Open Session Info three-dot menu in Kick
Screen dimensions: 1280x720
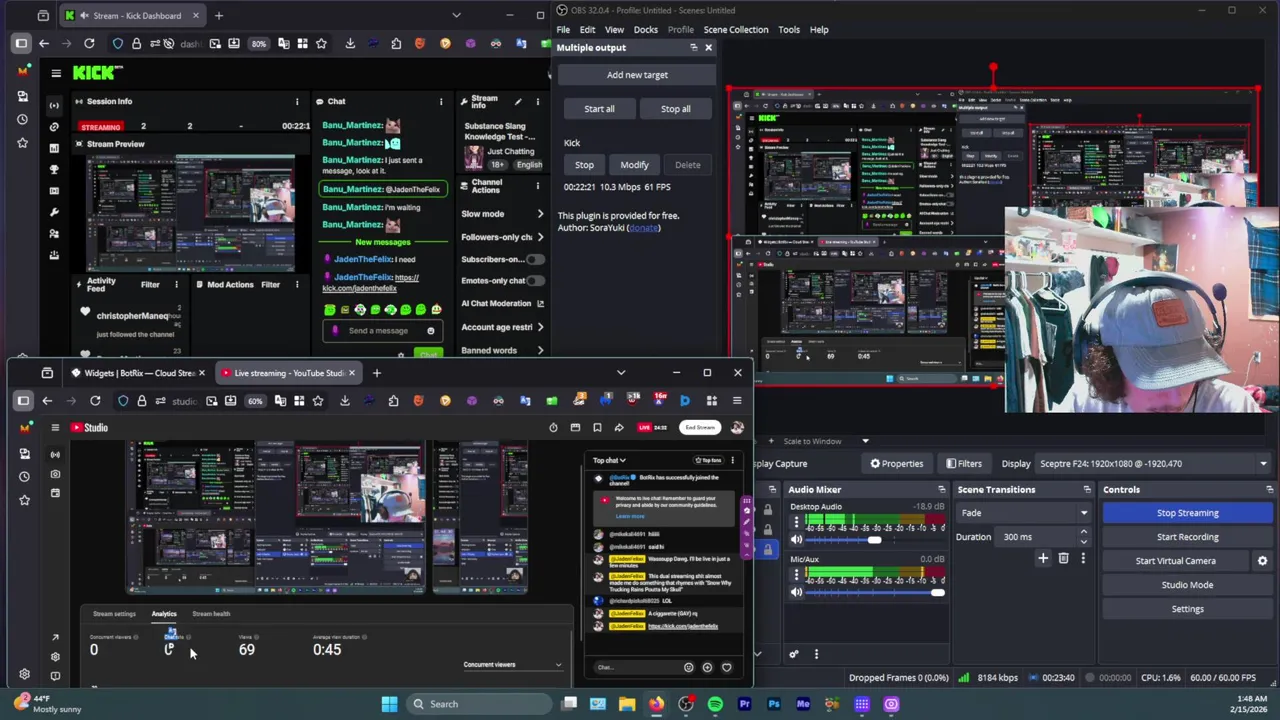tap(296, 101)
